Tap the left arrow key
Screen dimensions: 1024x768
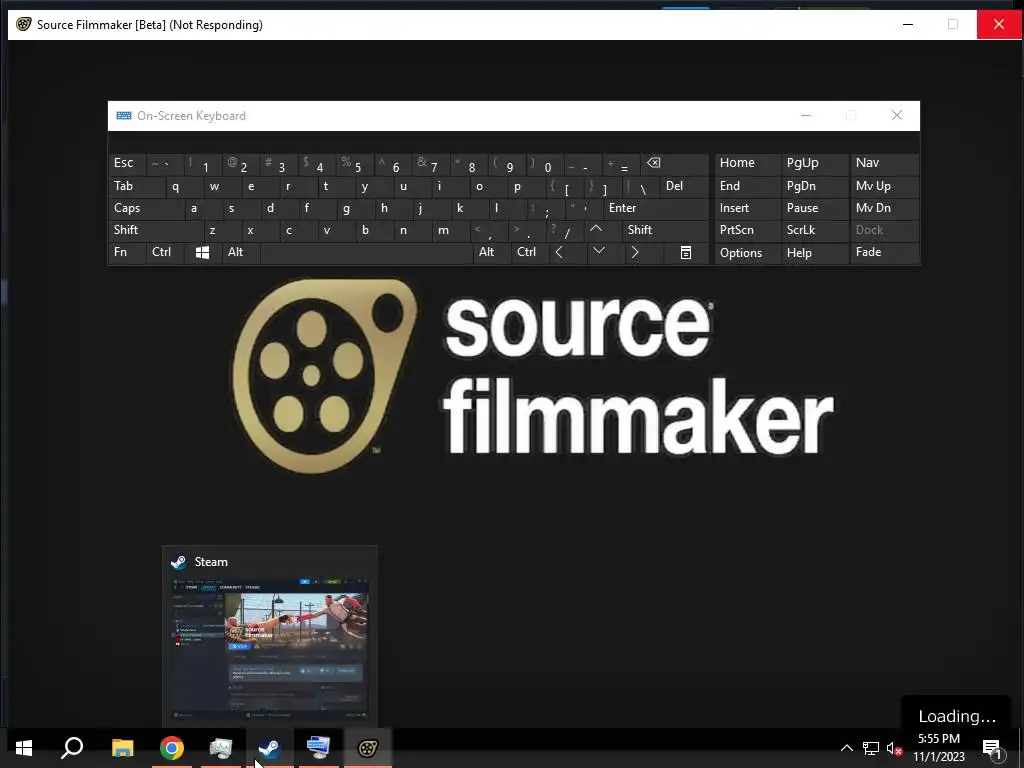(x=559, y=253)
